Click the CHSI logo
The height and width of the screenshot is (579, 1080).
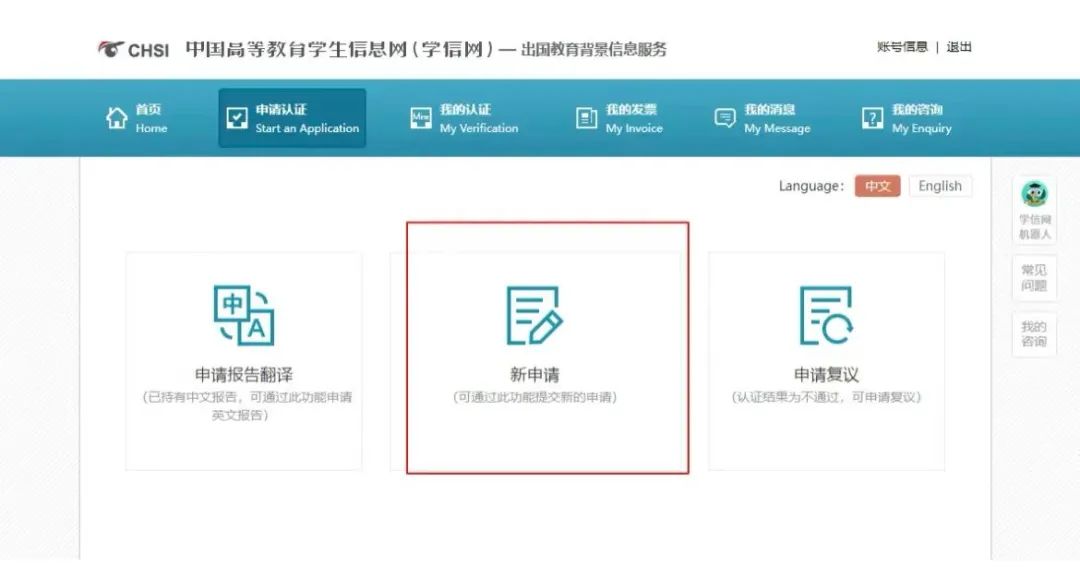click(133, 50)
